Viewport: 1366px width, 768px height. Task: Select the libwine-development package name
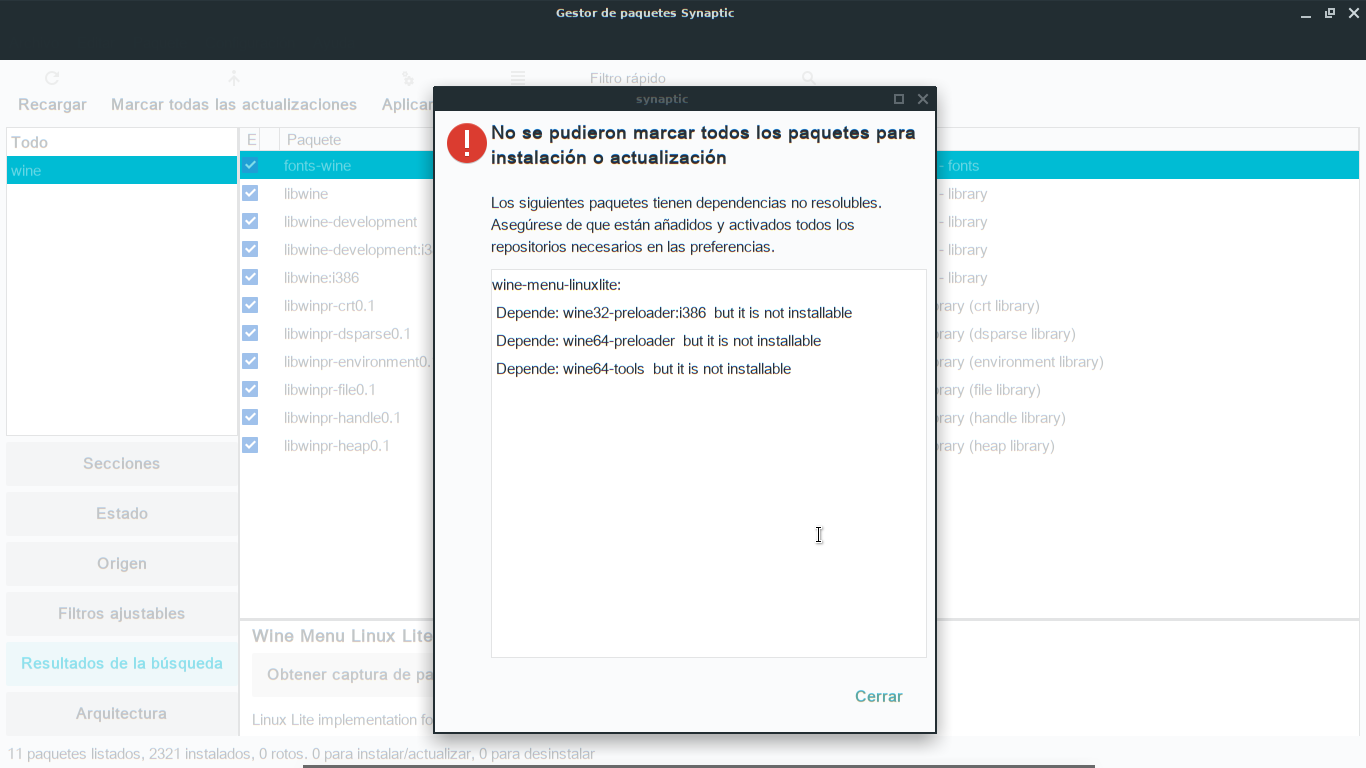350,221
